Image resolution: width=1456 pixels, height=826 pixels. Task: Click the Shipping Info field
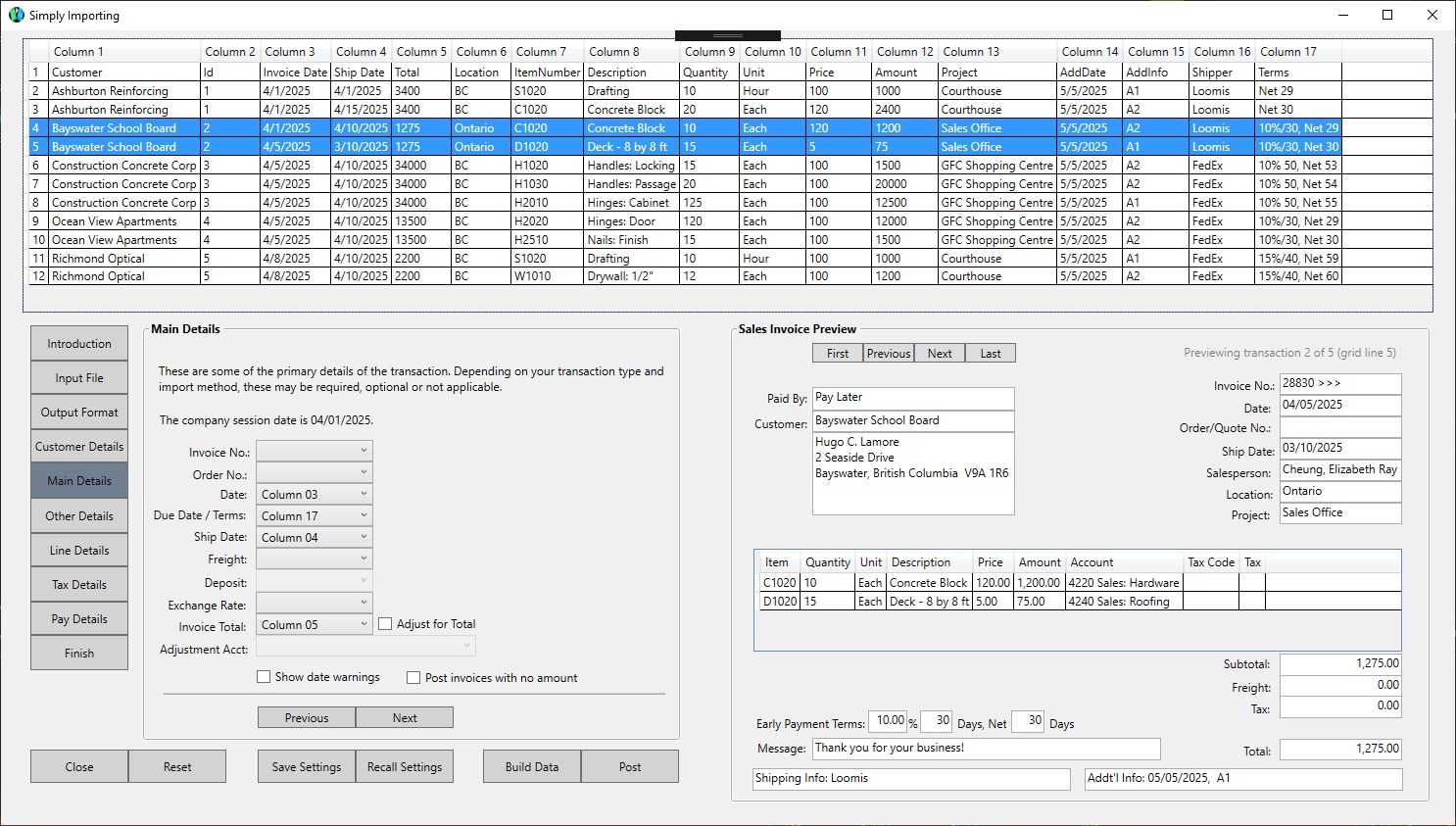911,779
